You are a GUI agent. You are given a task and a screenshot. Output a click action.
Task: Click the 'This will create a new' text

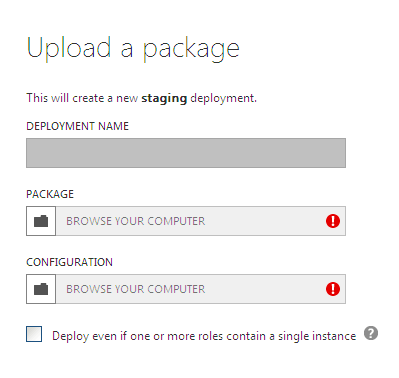[x=82, y=98]
